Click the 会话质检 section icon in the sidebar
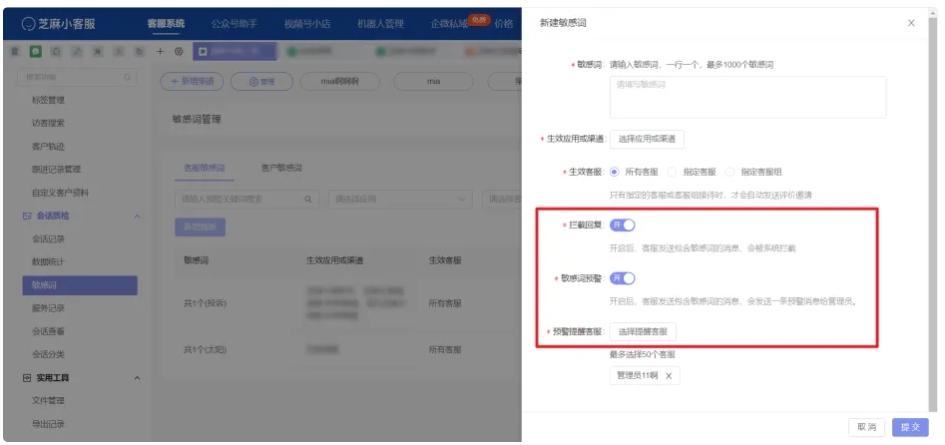The image size is (945, 445). (x=27, y=216)
